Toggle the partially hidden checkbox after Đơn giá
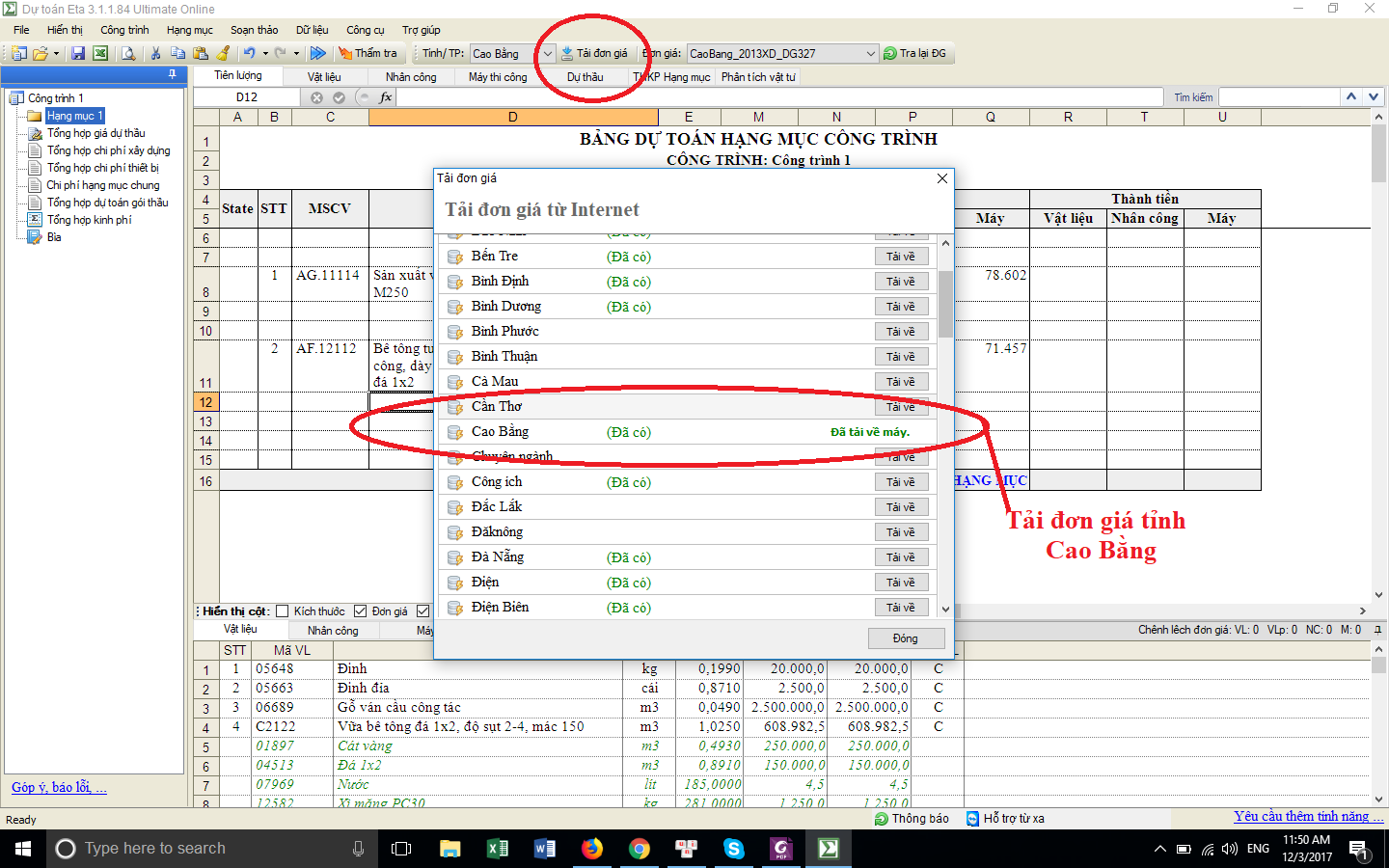Image resolution: width=1389 pixels, height=868 pixels. click(422, 611)
